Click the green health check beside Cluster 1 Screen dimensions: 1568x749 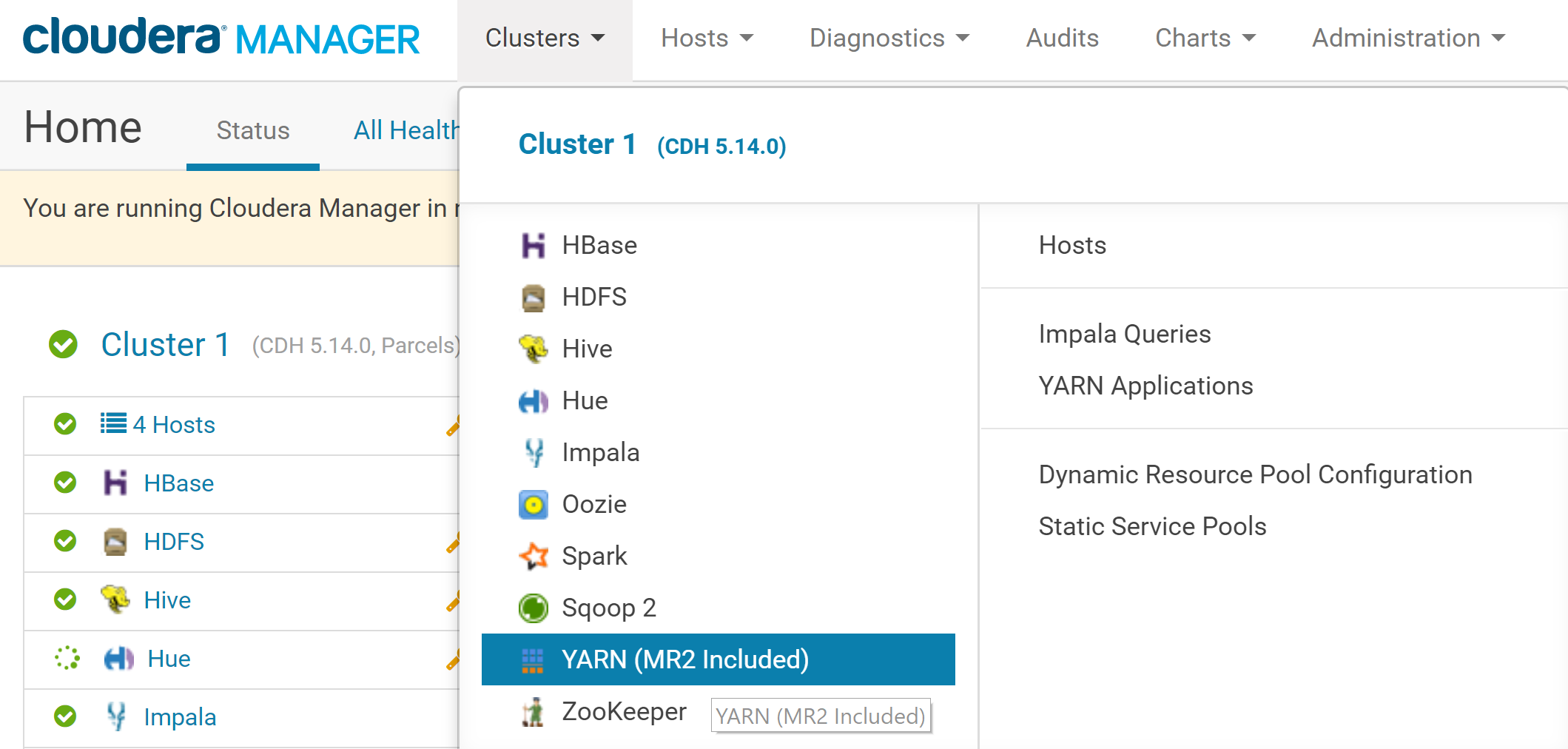click(x=64, y=344)
